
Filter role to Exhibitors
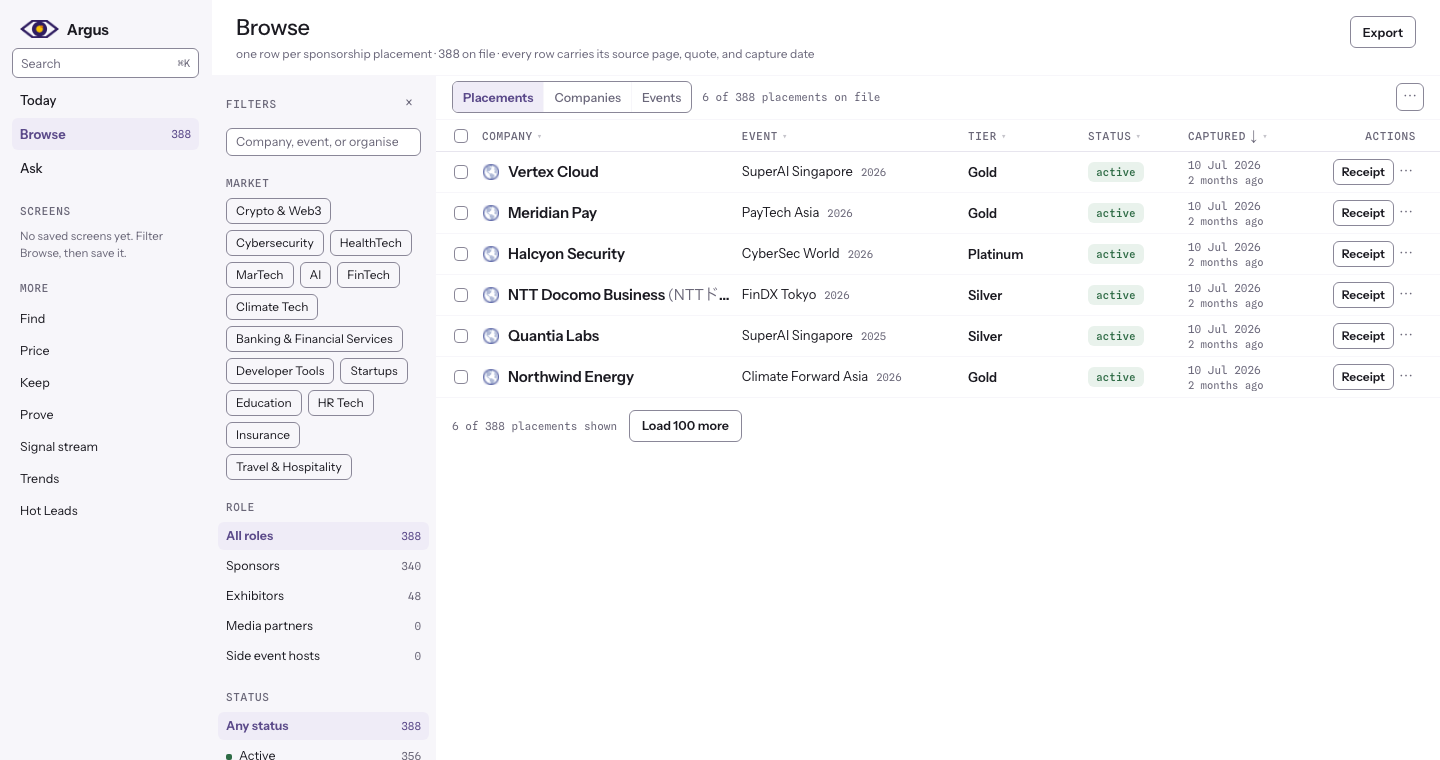(323, 596)
